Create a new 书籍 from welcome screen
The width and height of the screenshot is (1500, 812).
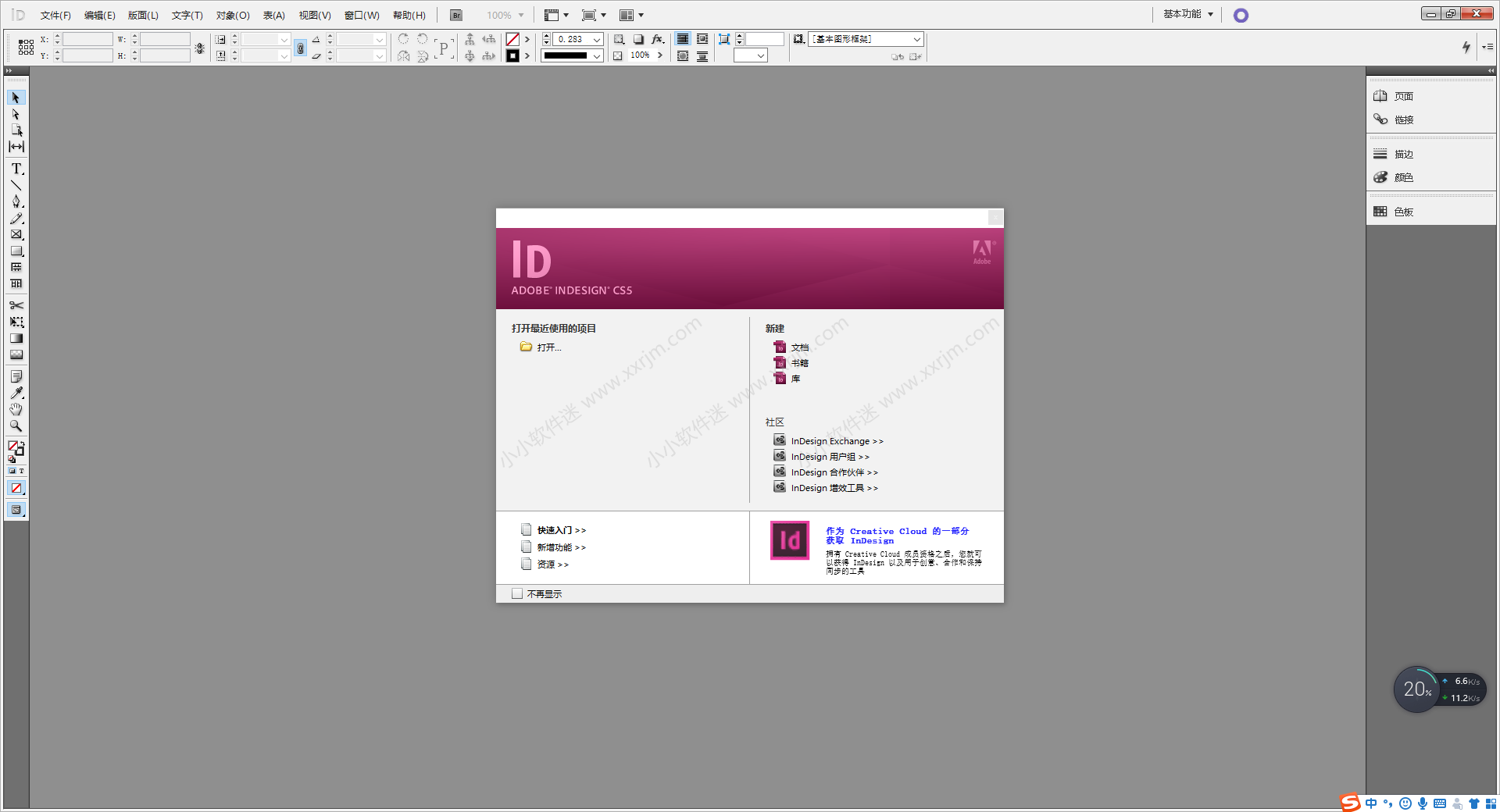tap(799, 363)
